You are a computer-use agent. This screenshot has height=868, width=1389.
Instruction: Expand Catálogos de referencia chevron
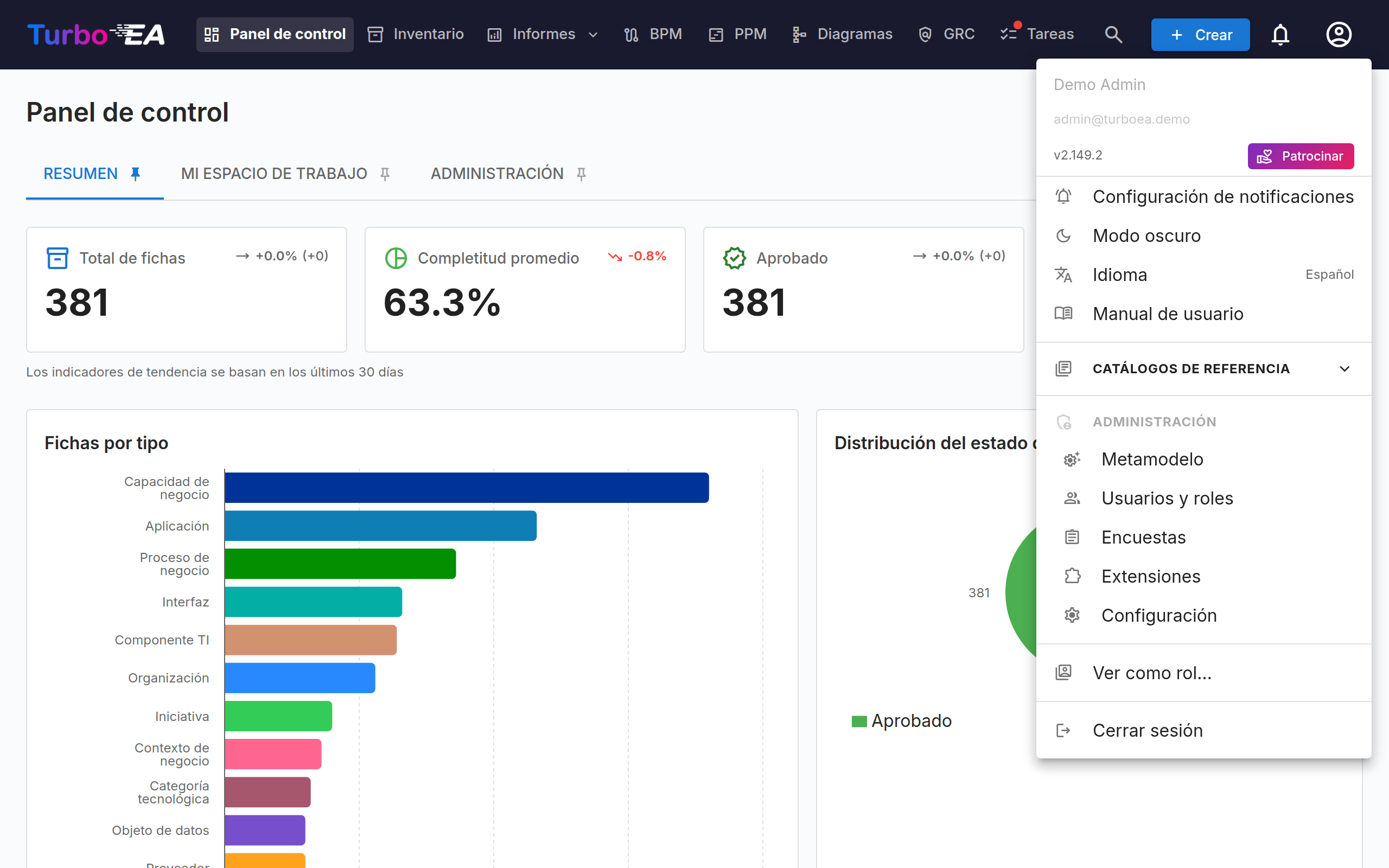coord(1344,368)
